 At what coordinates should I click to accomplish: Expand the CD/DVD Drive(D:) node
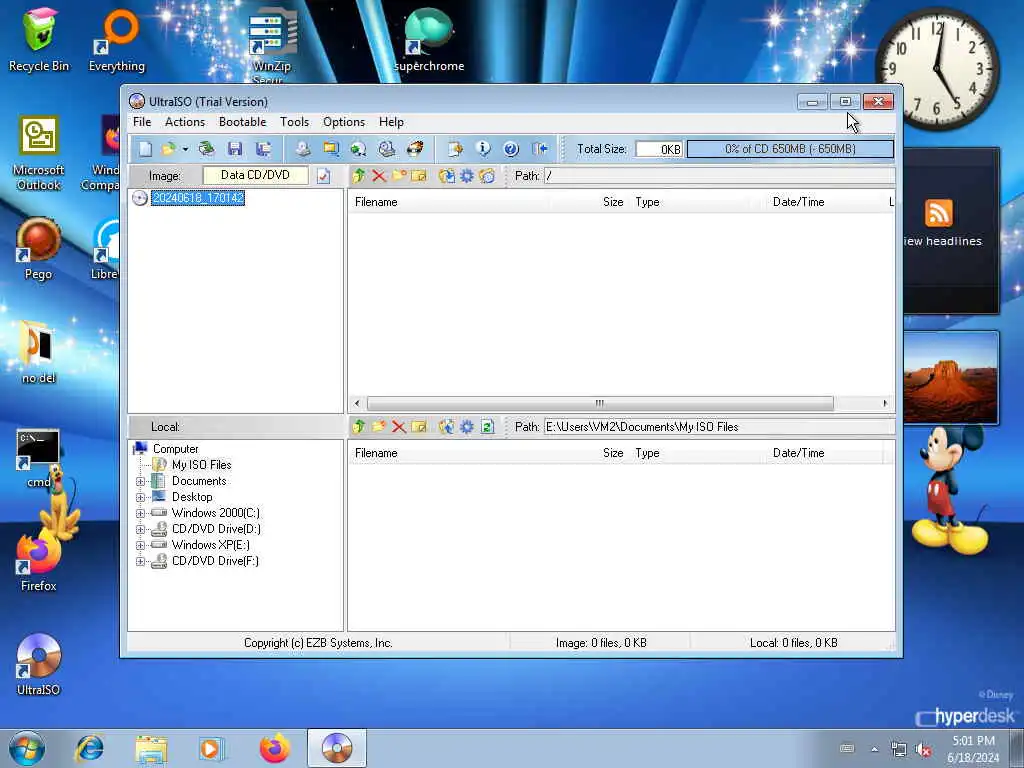(x=140, y=529)
